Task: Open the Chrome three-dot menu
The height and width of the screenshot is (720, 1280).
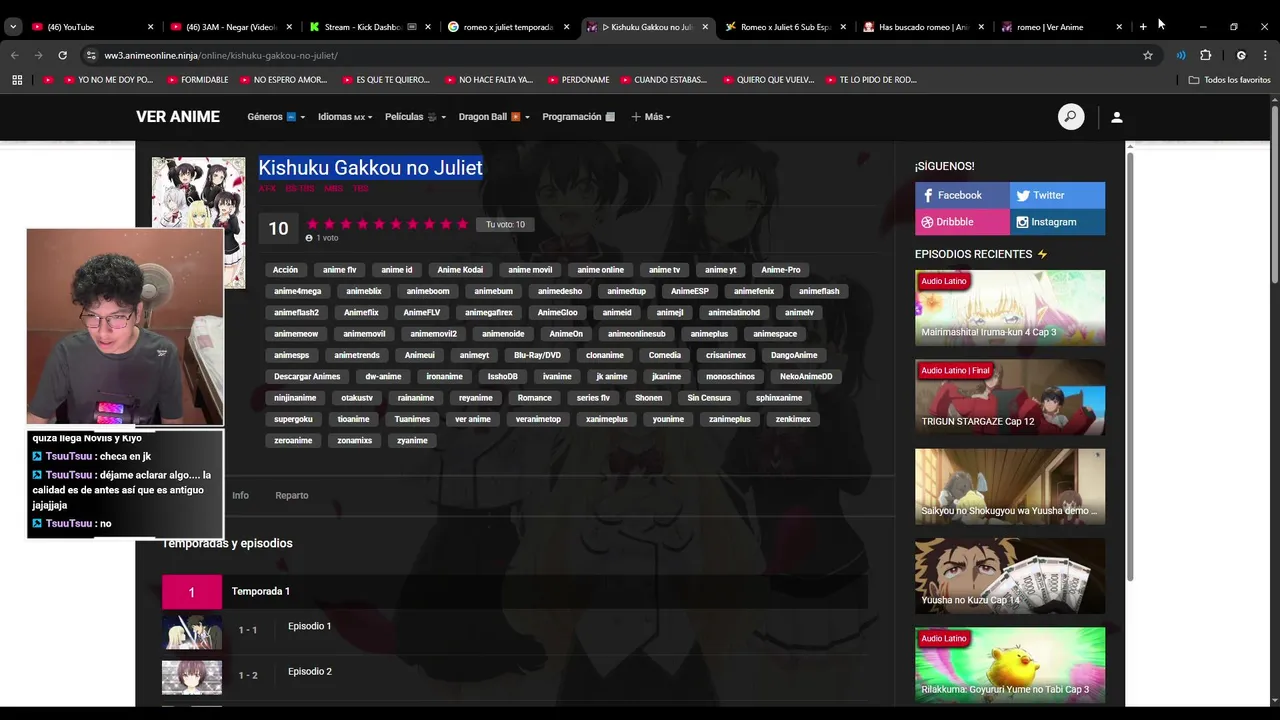Action: pos(1265,55)
